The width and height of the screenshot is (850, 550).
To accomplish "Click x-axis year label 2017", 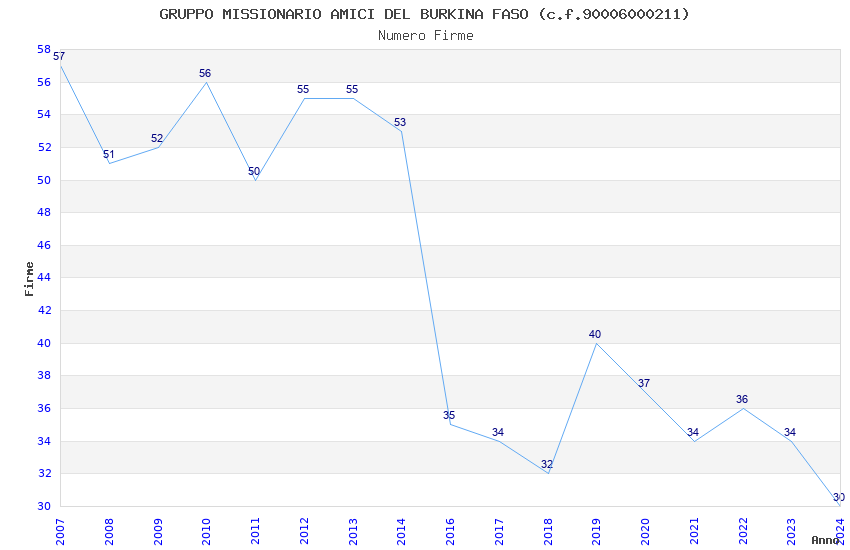I will pyautogui.click(x=499, y=532).
